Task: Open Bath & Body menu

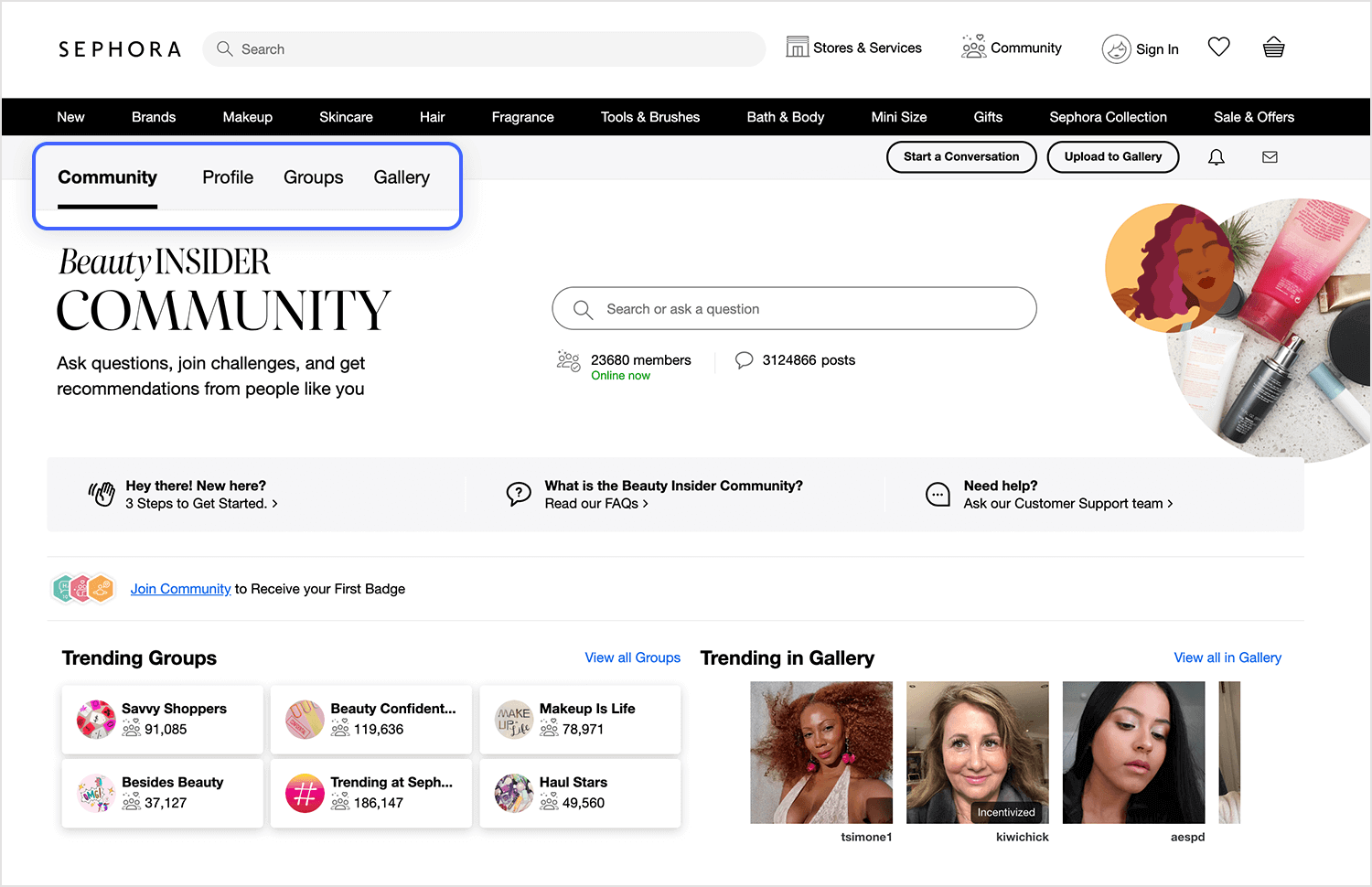Action: pyautogui.click(x=786, y=117)
